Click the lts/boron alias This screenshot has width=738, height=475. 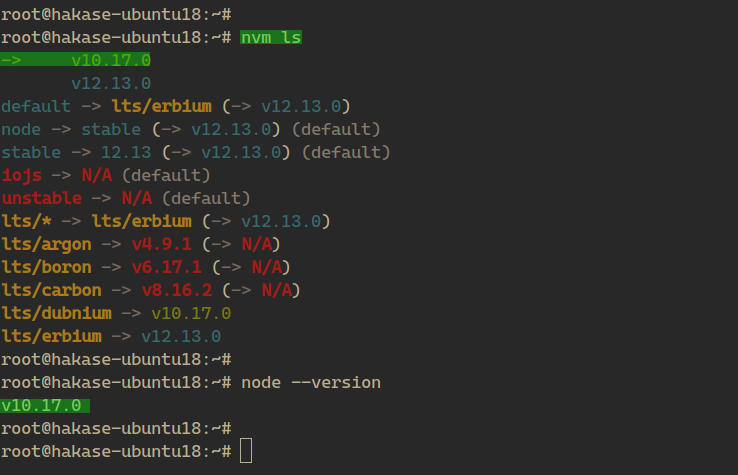point(46,267)
